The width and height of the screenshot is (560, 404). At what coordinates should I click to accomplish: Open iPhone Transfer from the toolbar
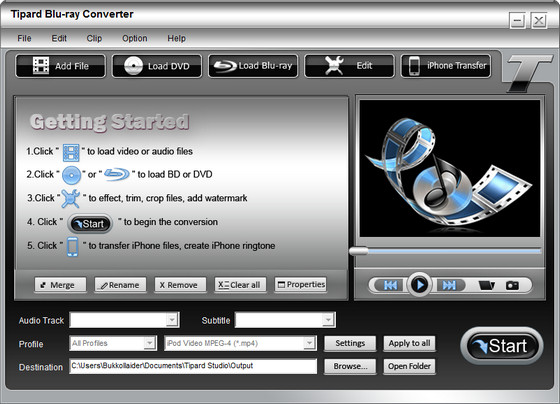click(x=446, y=66)
